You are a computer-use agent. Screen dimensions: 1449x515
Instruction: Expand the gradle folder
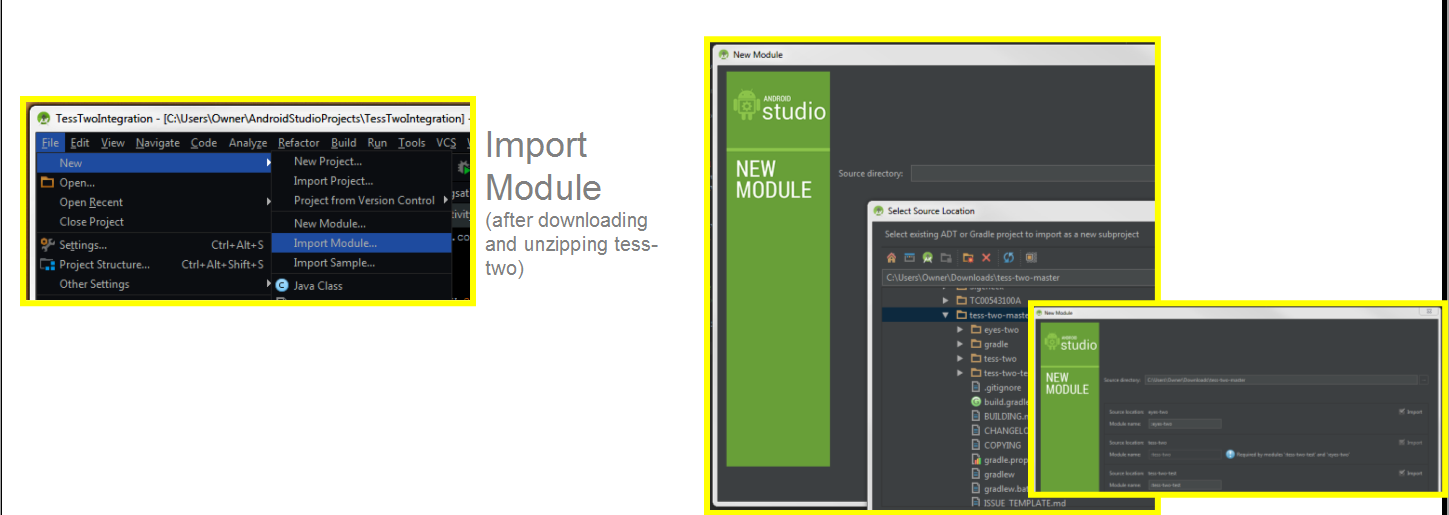pos(960,344)
